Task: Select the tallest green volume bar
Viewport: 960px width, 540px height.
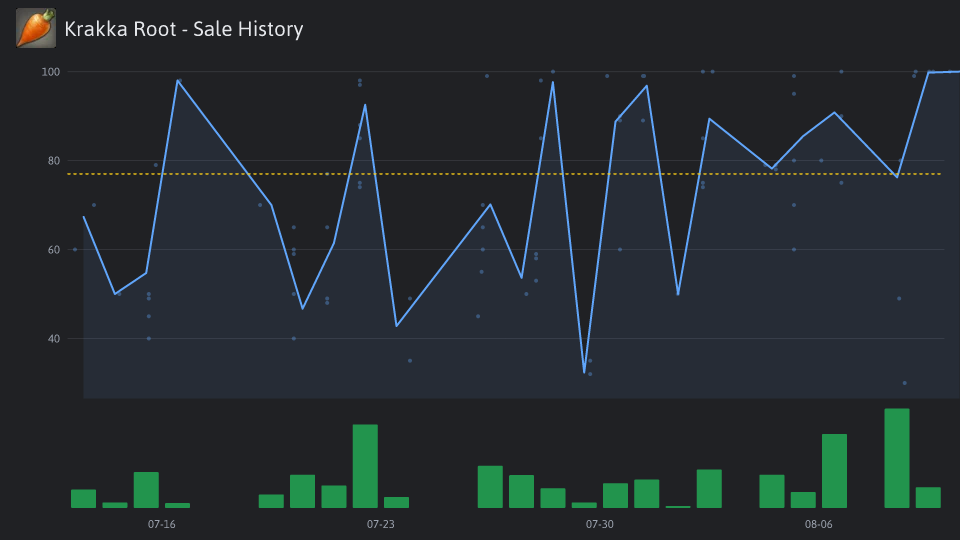Action: (x=897, y=458)
